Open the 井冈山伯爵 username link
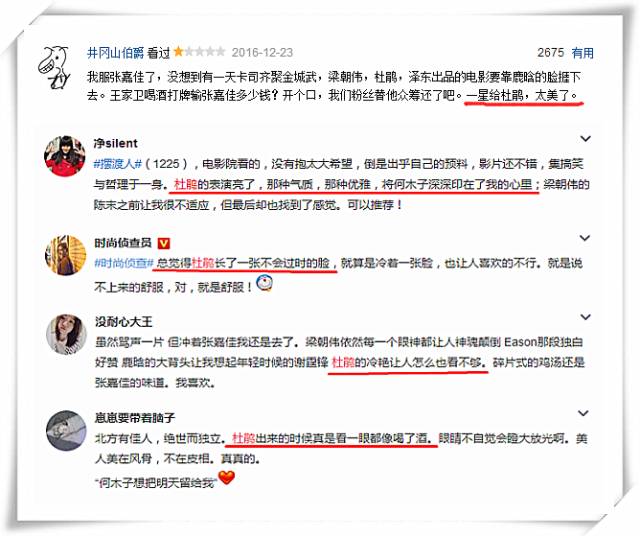This screenshot has height=536, width=640. click(x=116, y=53)
